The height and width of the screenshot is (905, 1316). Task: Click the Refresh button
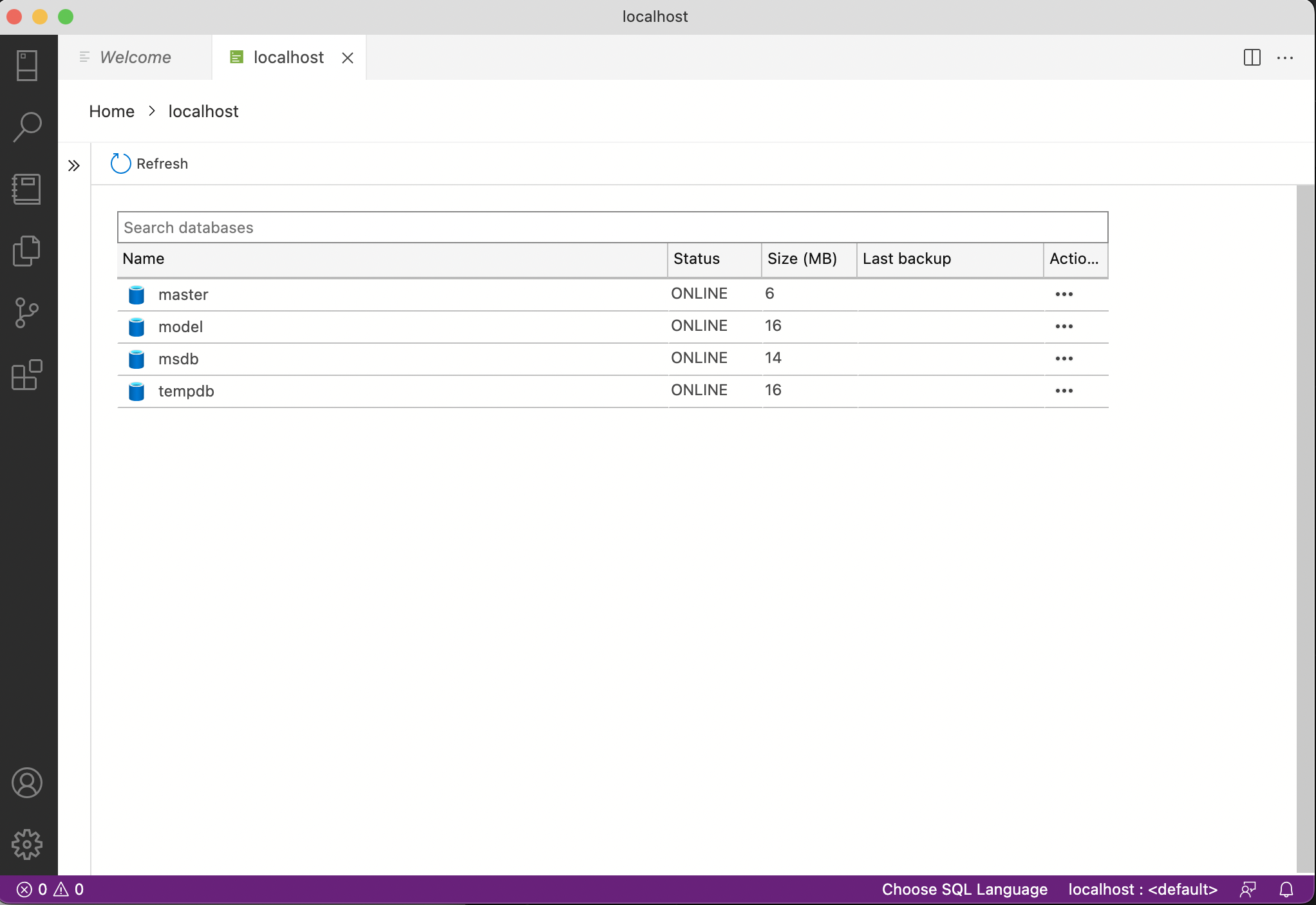click(x=149, y=163)
